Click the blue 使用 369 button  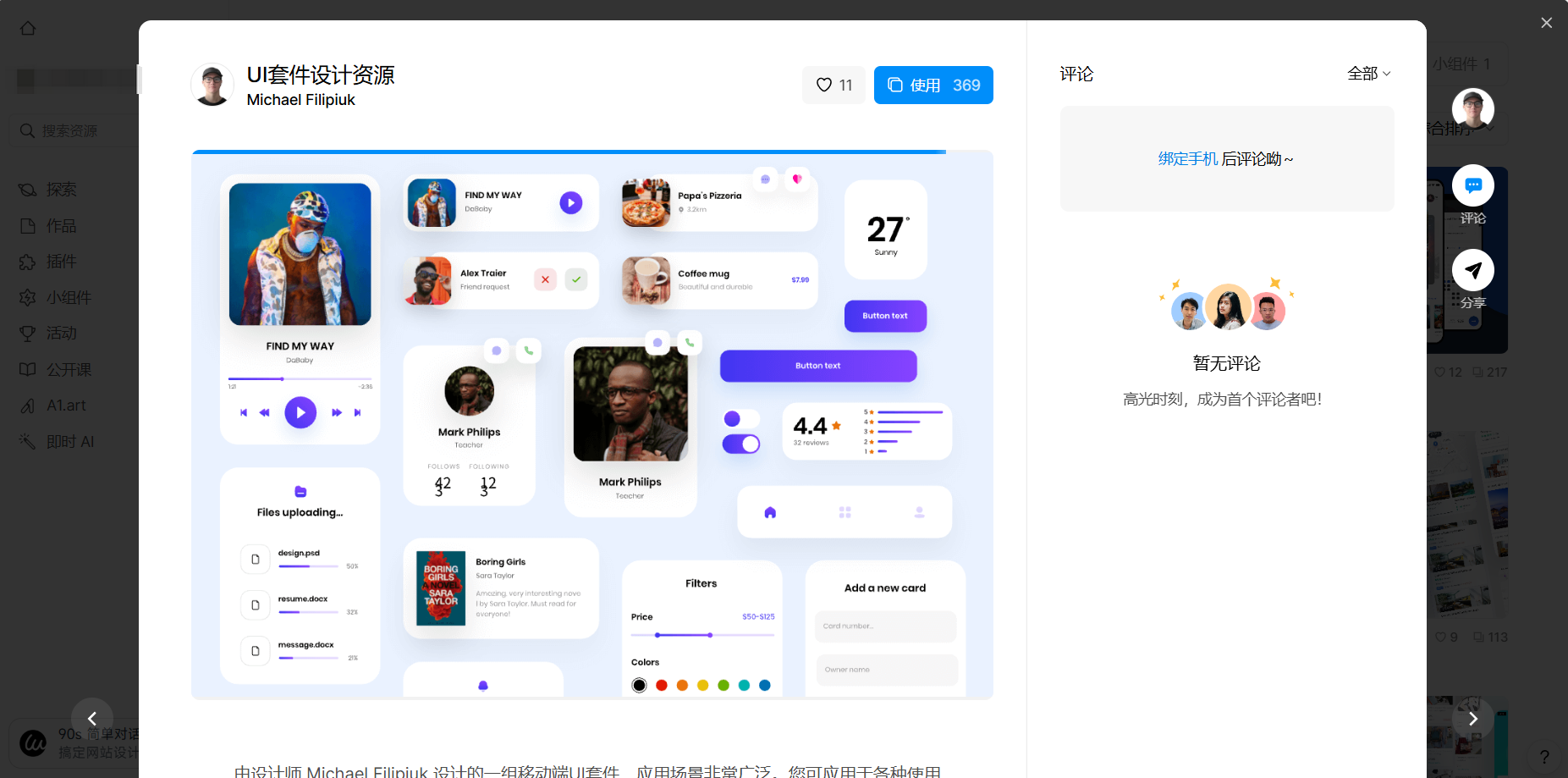tap(933, 85)
